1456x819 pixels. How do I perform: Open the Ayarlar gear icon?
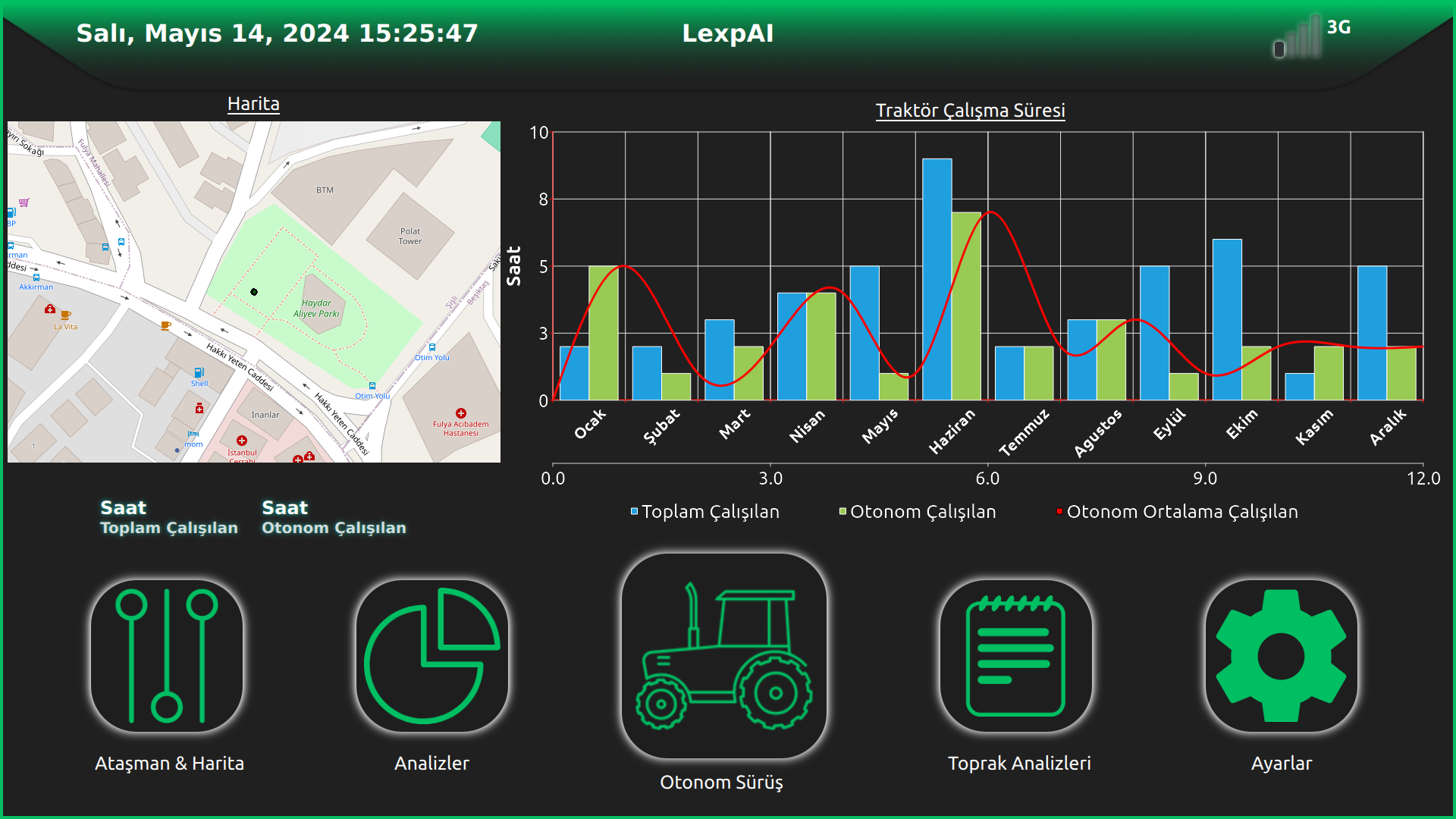tap(1282, 656)
